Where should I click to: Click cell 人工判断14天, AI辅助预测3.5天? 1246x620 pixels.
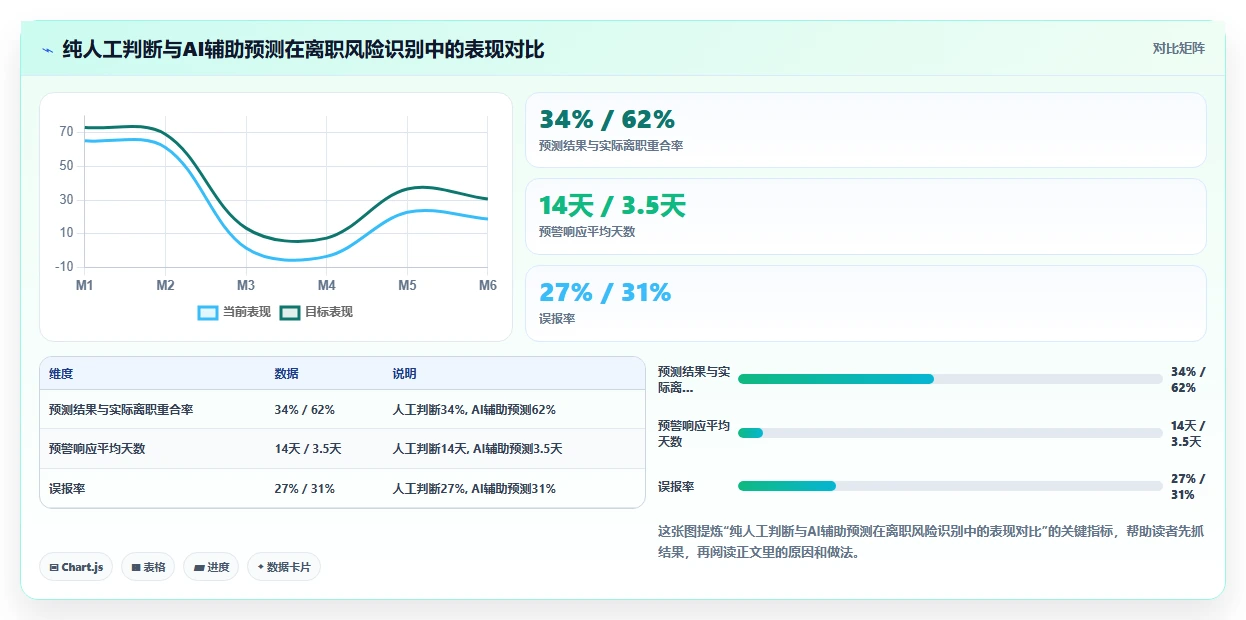[477, 449]
